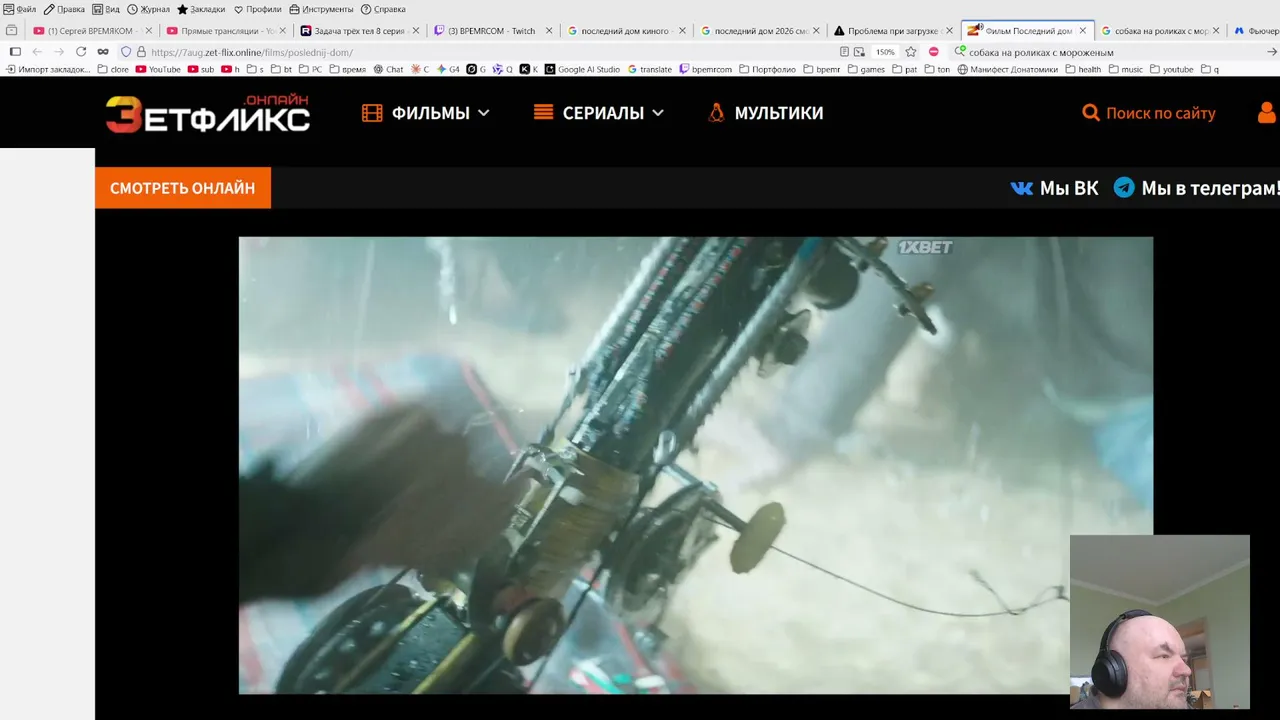Open the Chat bookmark
Image resolution: width=1280 pixels, height=720 pixels.
(x=388, y=69)
